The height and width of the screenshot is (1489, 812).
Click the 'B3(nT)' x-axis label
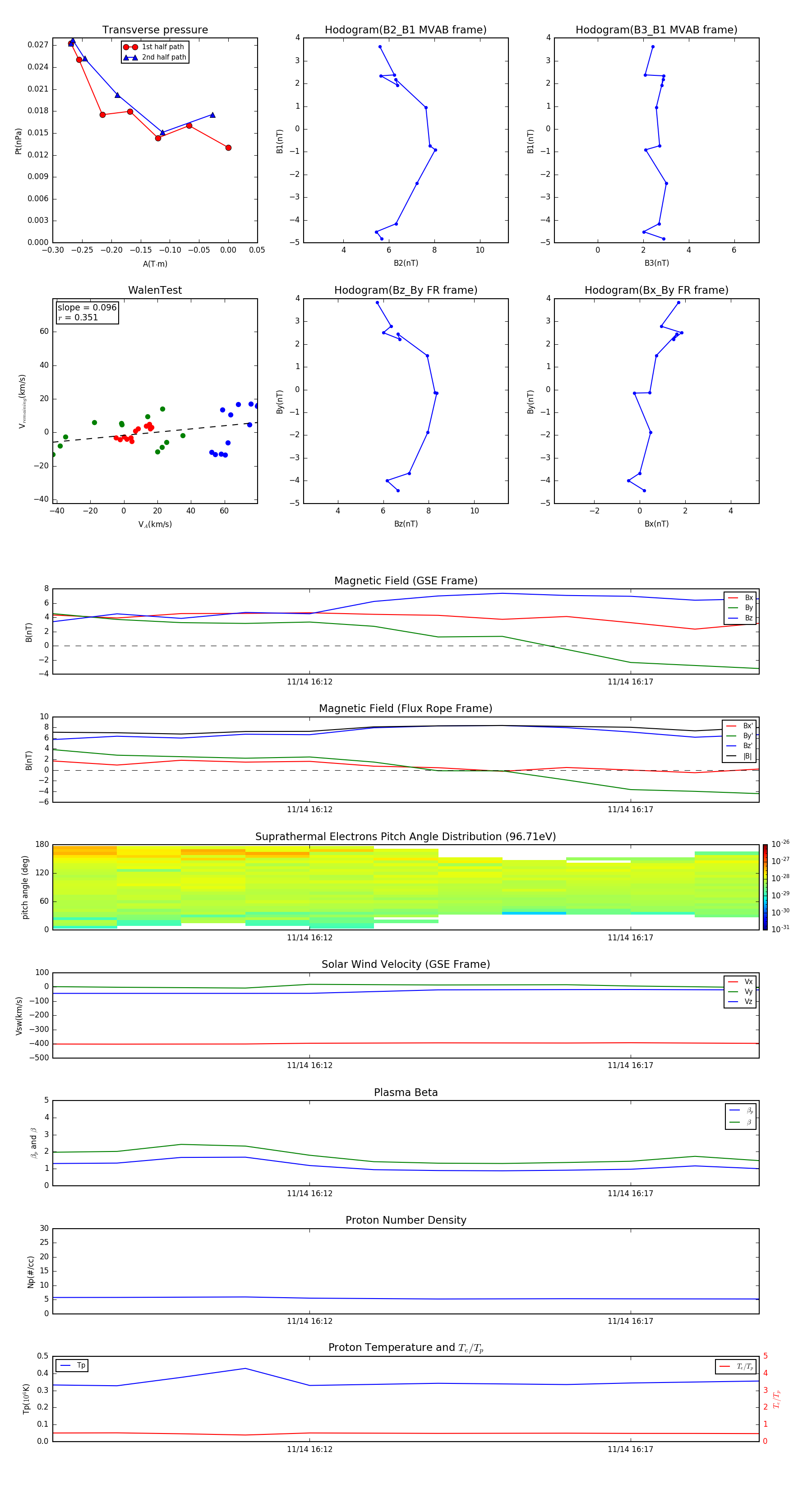click(x=656, y=263)
